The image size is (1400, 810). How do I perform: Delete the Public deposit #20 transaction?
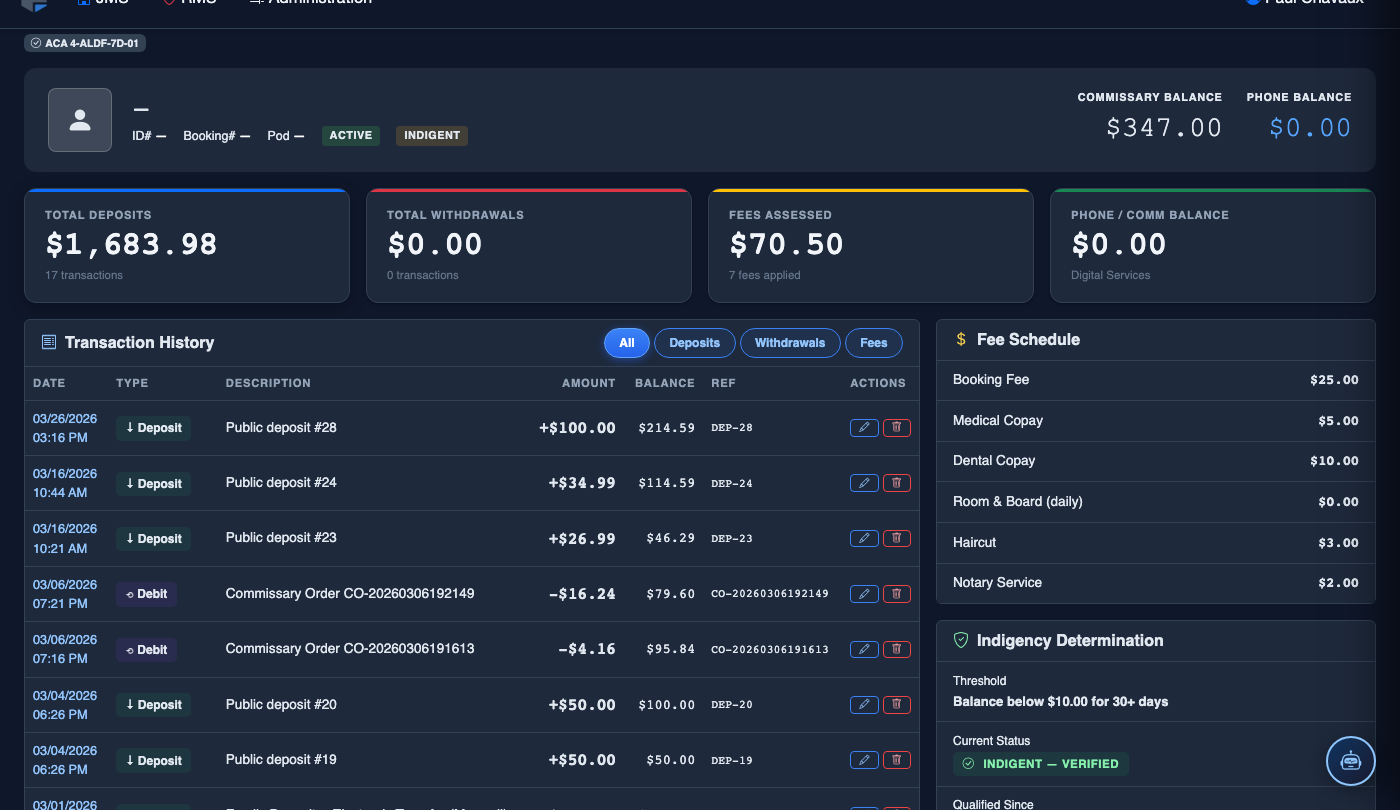coord(897,705)
